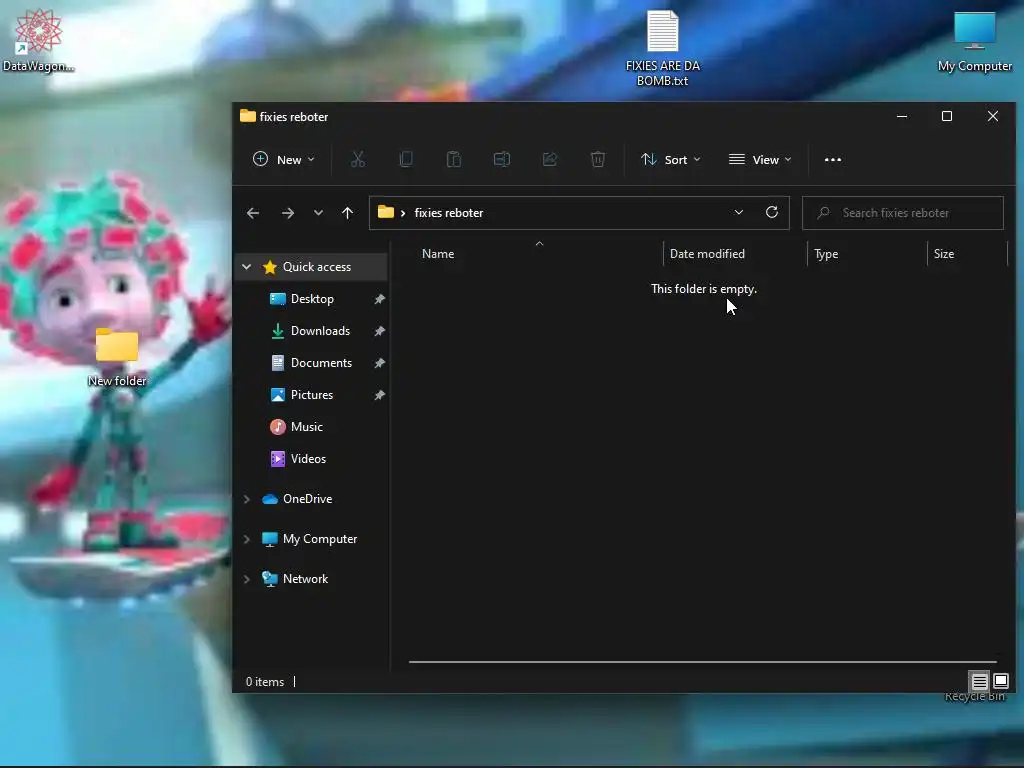Screen dimensions: 1024x768
Task: Go forward with the right arrow
Action: pos(287,213)
